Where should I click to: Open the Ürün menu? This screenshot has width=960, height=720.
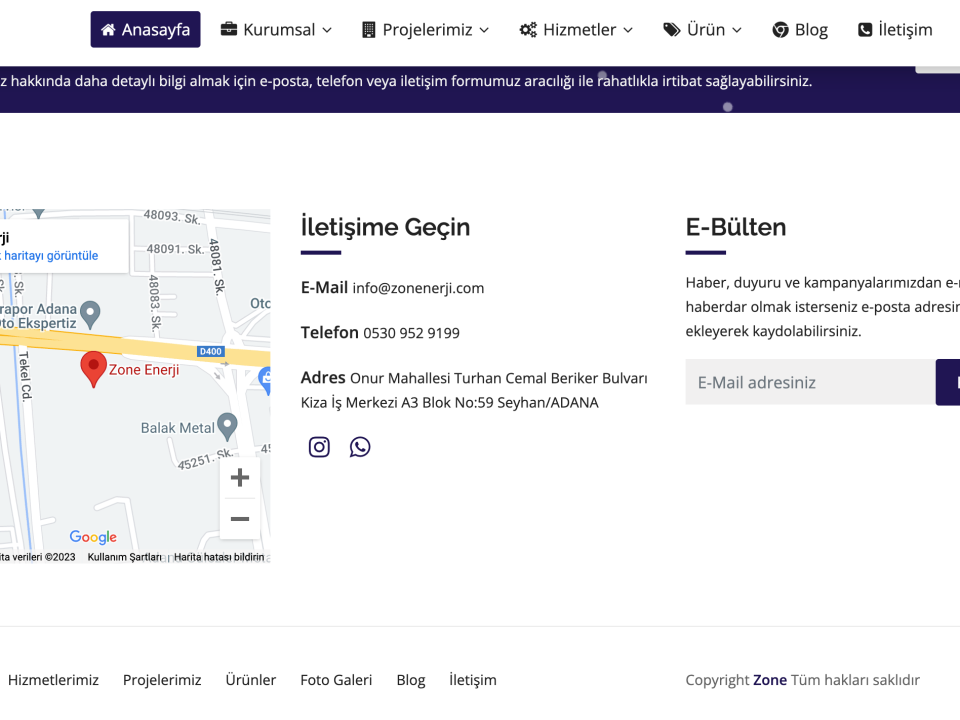pos(702,29)
